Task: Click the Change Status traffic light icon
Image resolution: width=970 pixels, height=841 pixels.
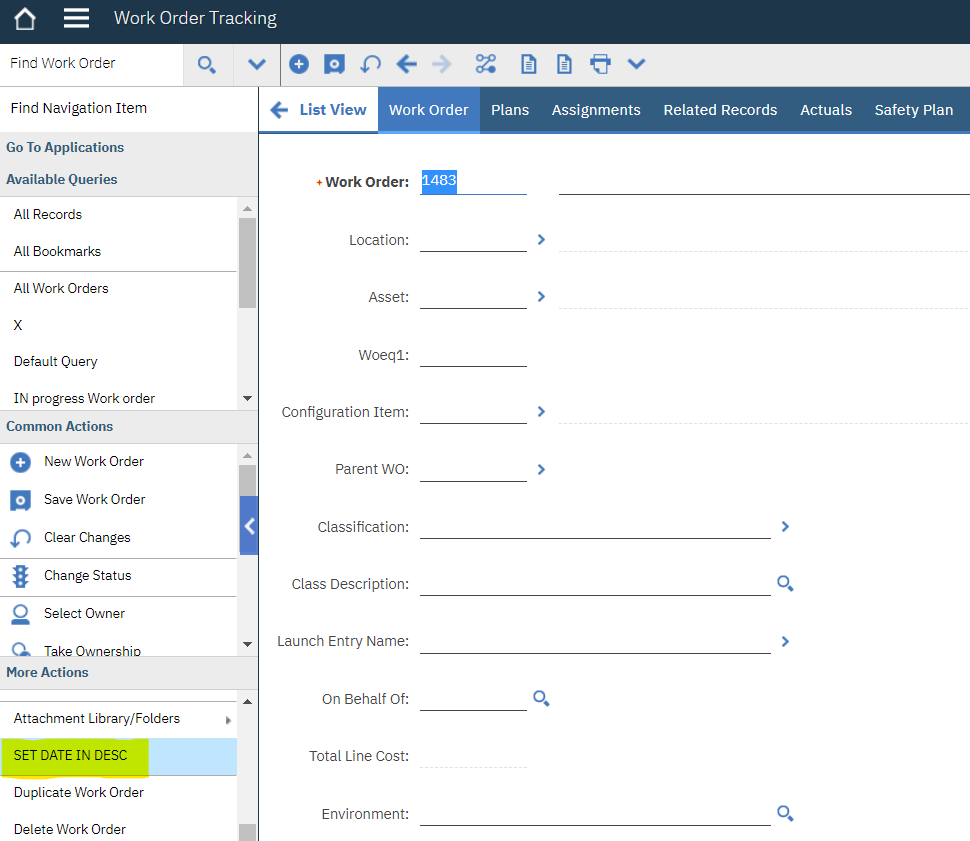Action: pyautogui.click(x=18, y=577)
